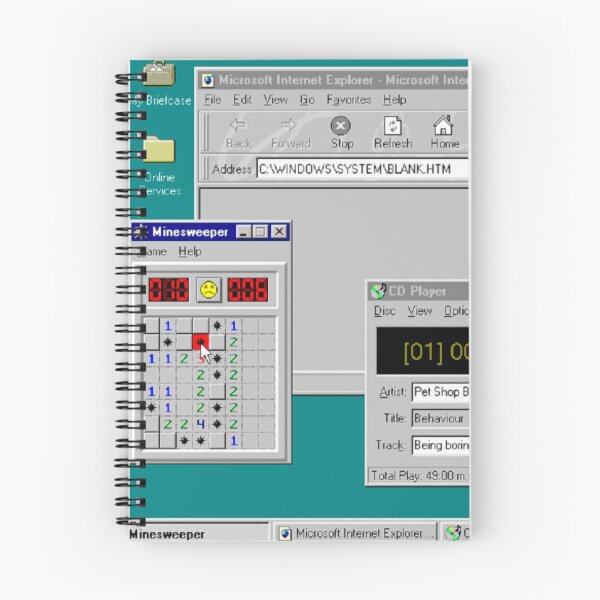Image resolution: width=600 pixels, height=600 pixels.
Task: Open the Game menu in Minesweeper
Action: [x=154, y=251]
